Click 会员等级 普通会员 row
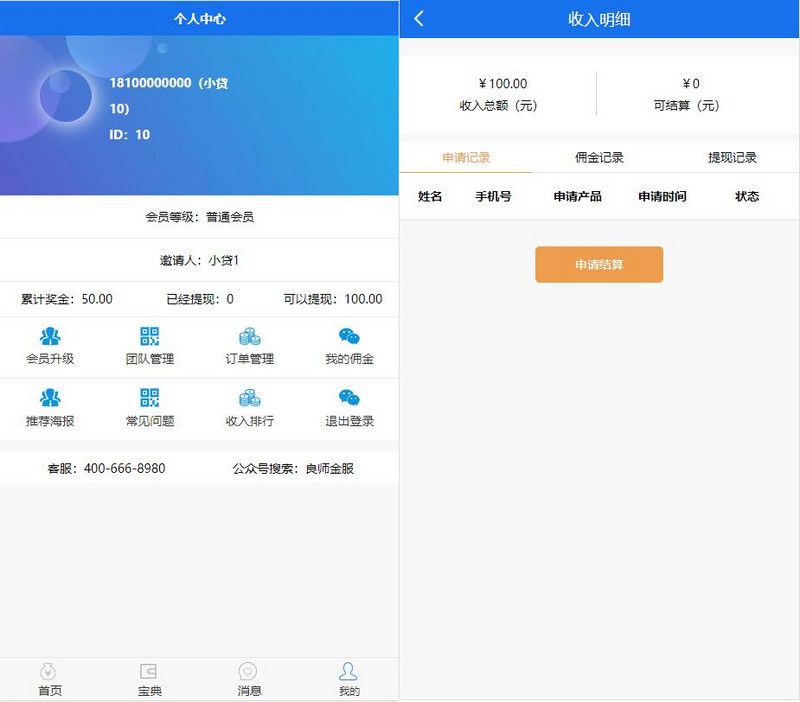 click(x=199, y=217)
